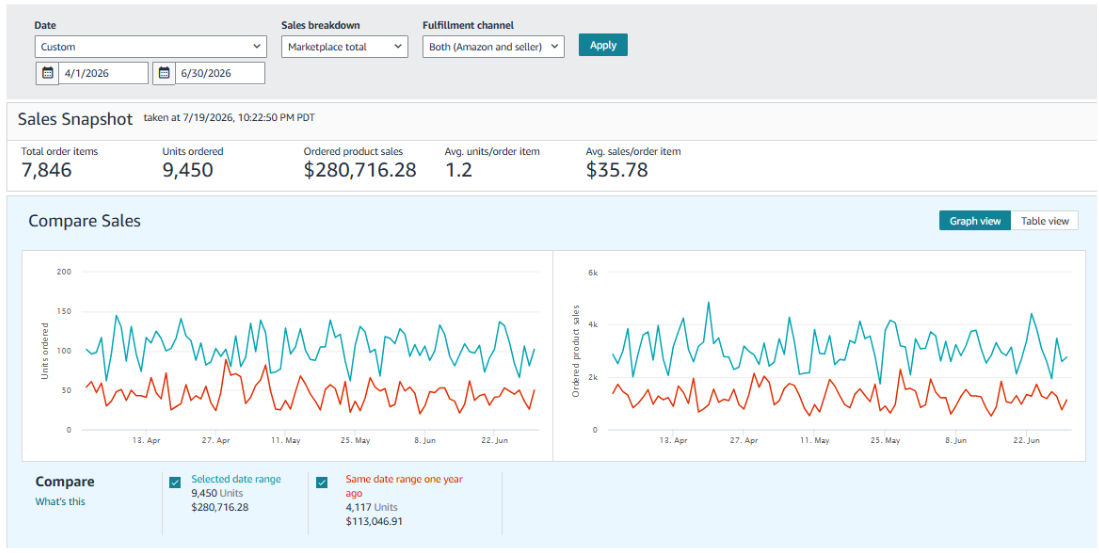Click the orange line in Units ordered chart
Viewport: 1099px width, 553px height.
226,360
